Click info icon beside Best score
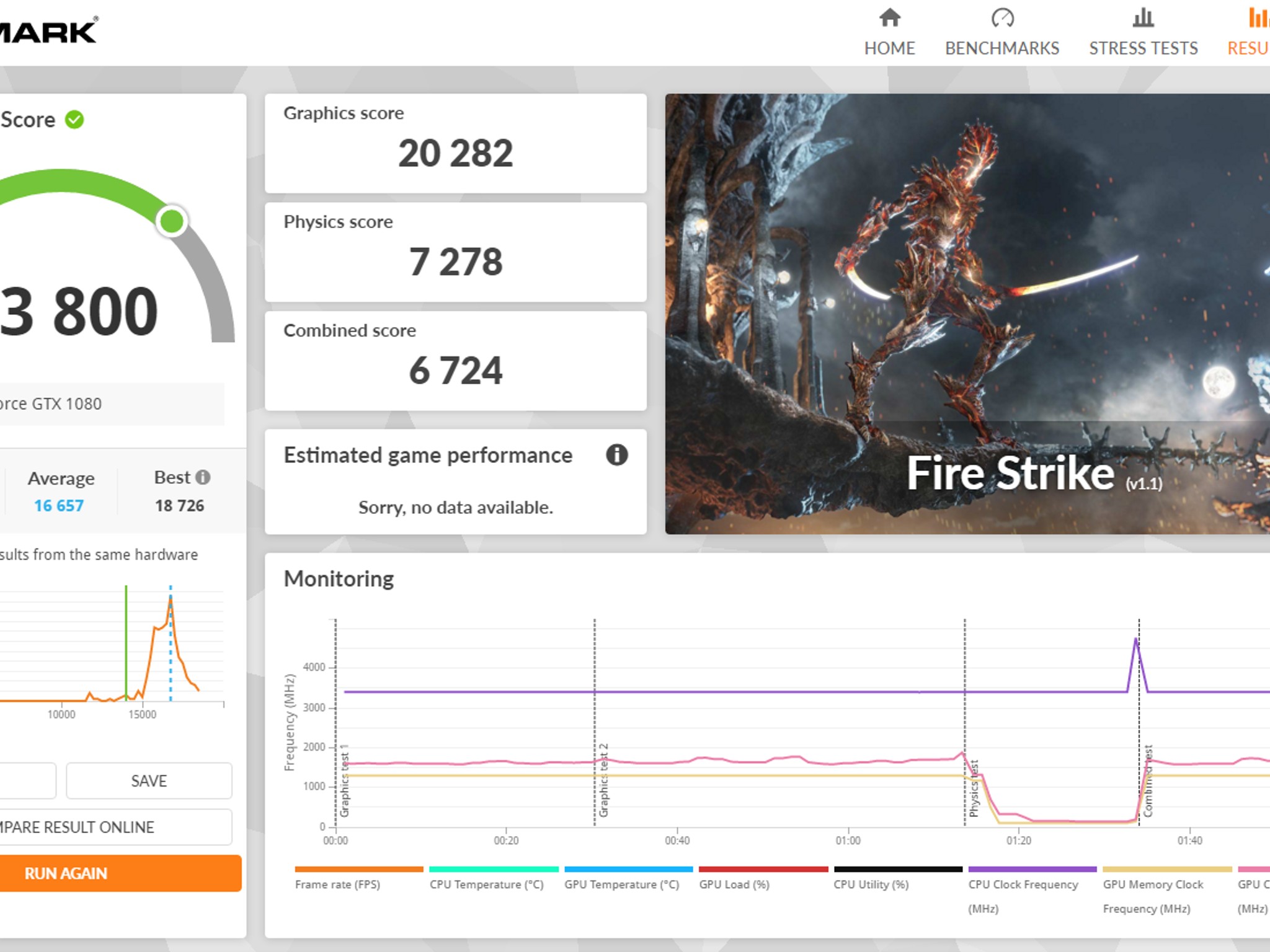This screenshot has width=1270, height=952. [203, 477]
